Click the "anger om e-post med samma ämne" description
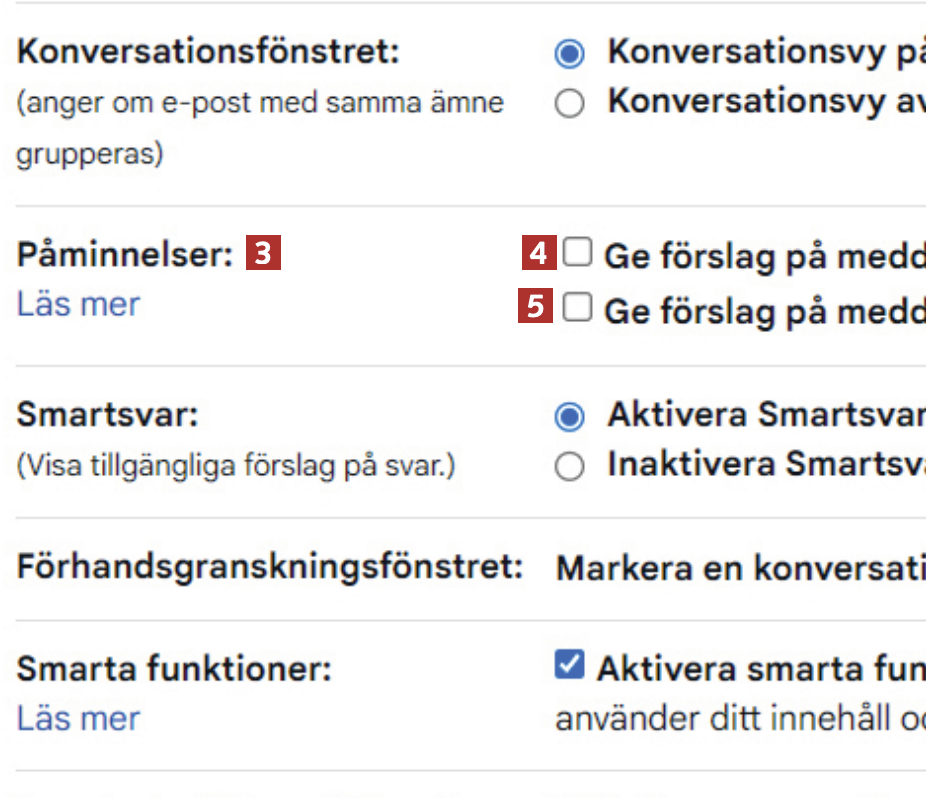926x798 pixels. (x=260, y=103)
